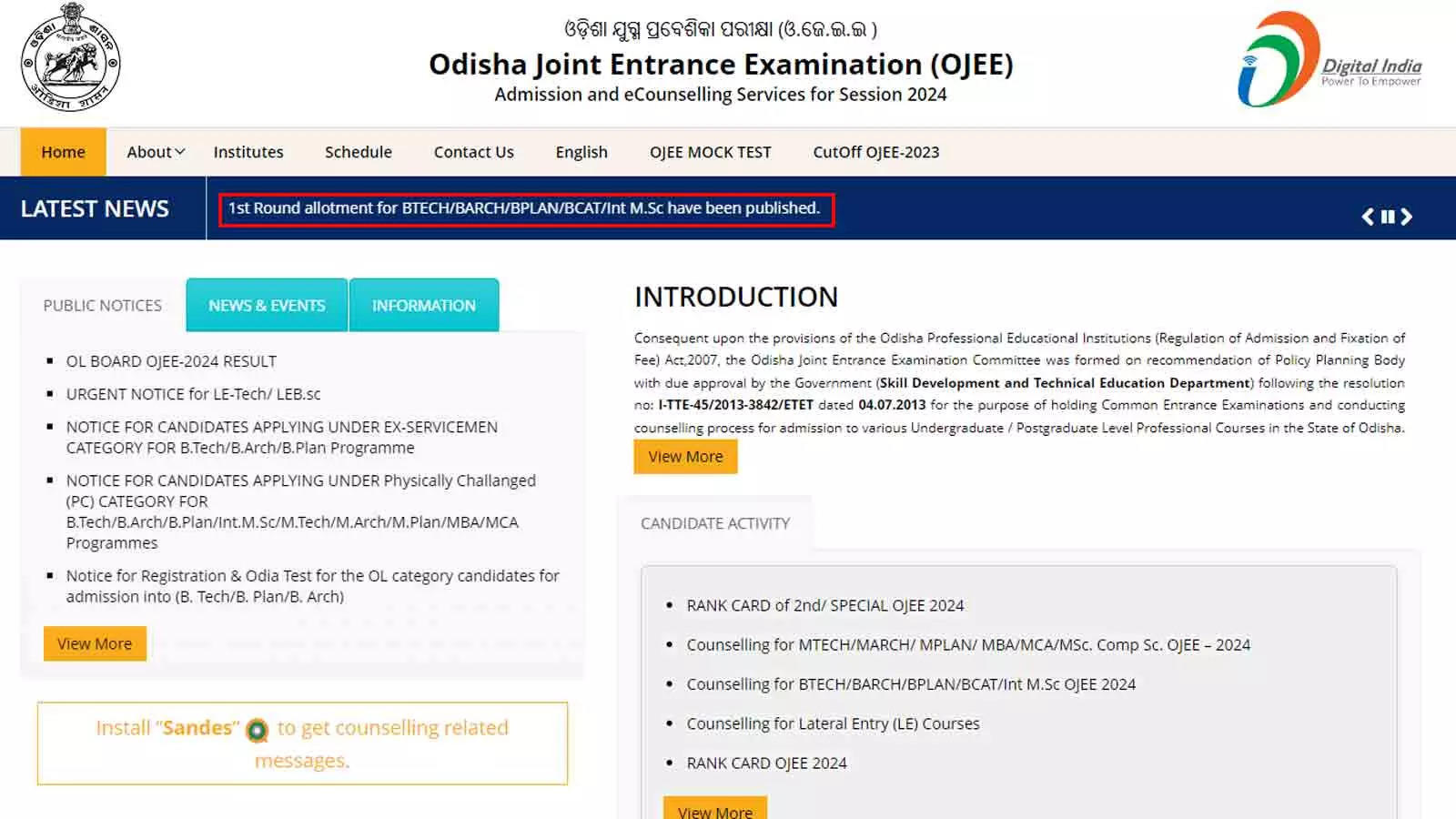
Task: Select the CANDIDATE ACTIVITY tab
Action: click(x=715, y=523)
